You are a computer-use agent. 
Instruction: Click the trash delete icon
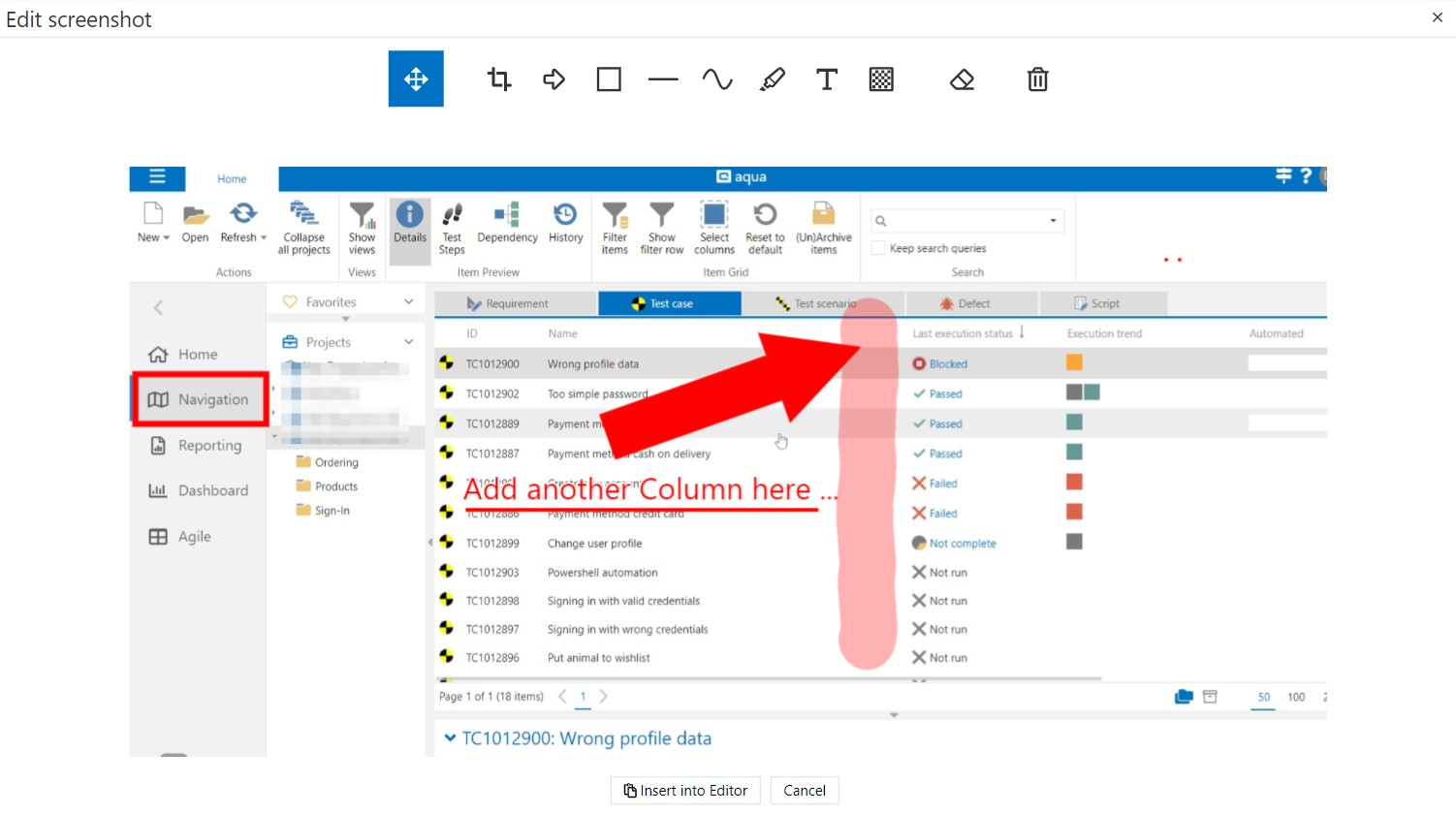tap(1037, 79)
